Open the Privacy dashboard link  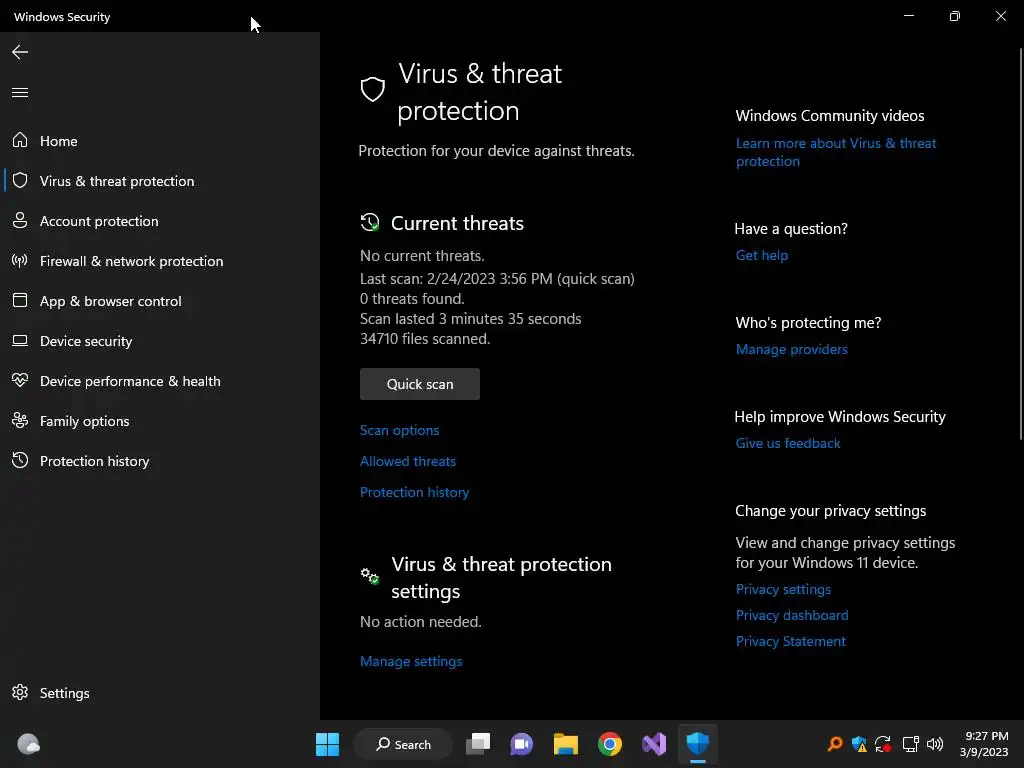791,615
